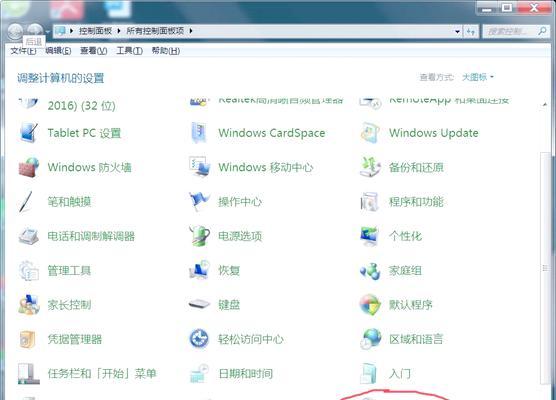Viewport: 556px width, 400px height.
Task: Click the forward navigation button
Action: coord(35,32)
